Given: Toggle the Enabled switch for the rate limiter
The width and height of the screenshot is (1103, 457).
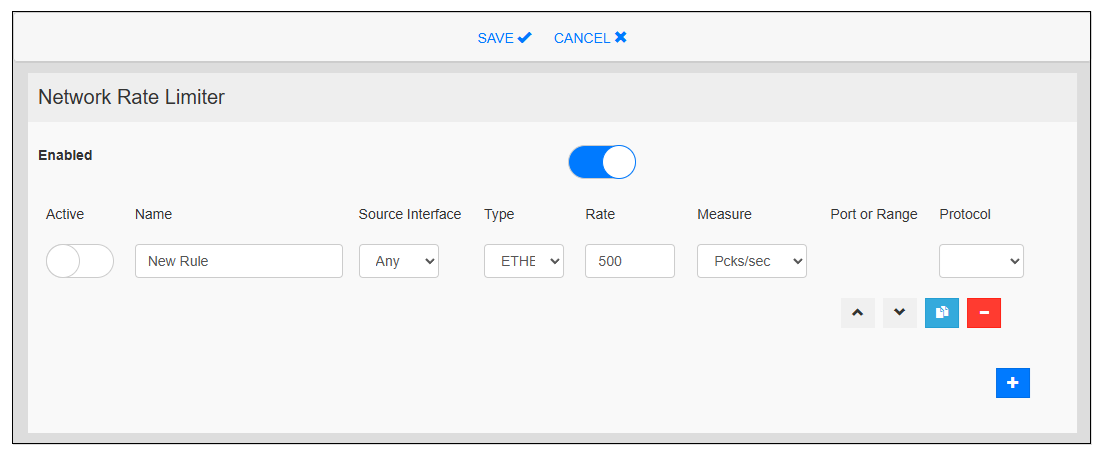Looking at the screenshot, I should (602, 162).
